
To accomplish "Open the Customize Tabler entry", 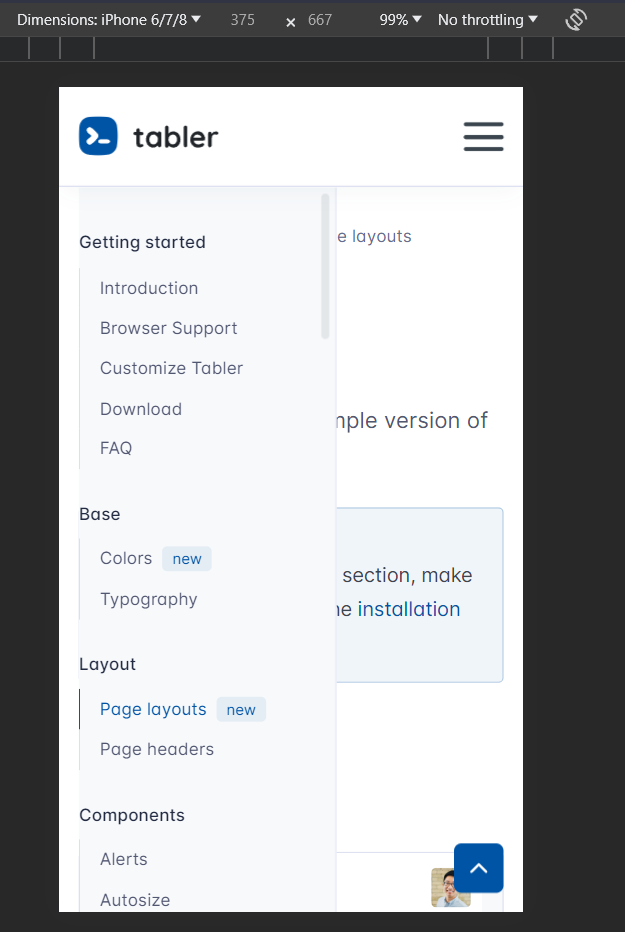I will [171, 368].
